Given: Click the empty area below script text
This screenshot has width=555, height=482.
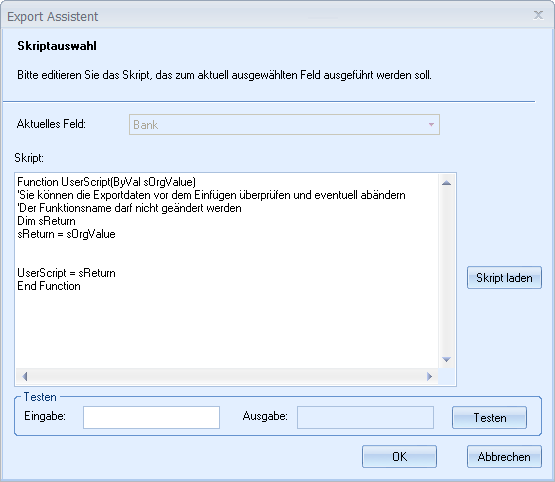Looking at the screenshot, I should (227, 329).
